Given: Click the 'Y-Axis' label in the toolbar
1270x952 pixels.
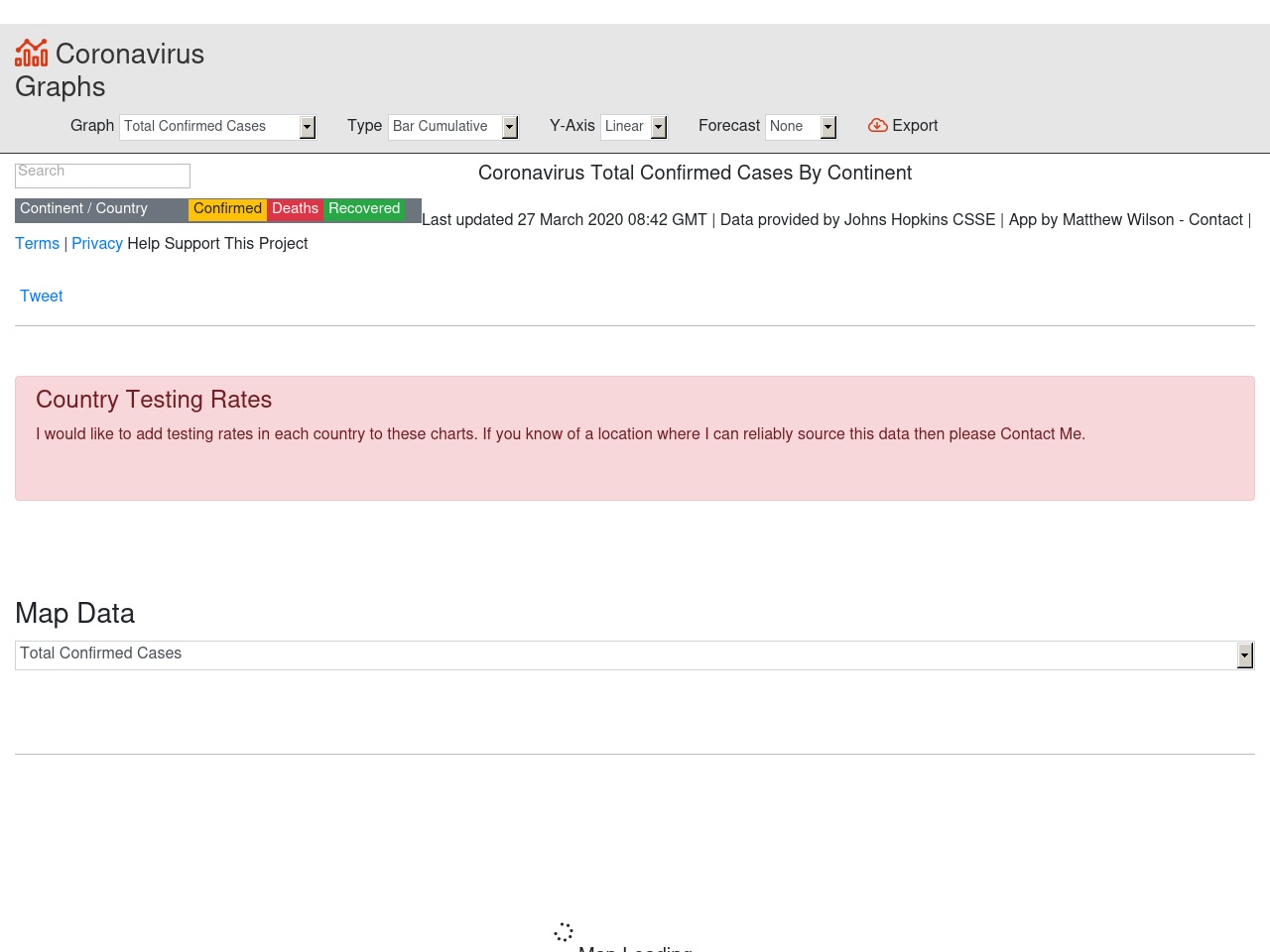Looking at the screenshot, I should [x=572, y=126].
